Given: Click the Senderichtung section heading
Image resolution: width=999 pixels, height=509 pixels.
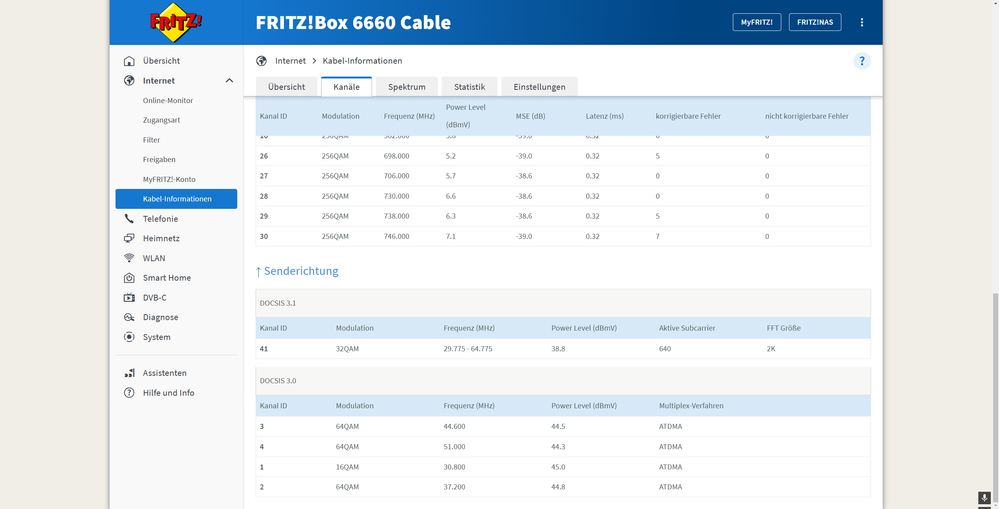Looking at the screenshot, I should coord(297,271).
